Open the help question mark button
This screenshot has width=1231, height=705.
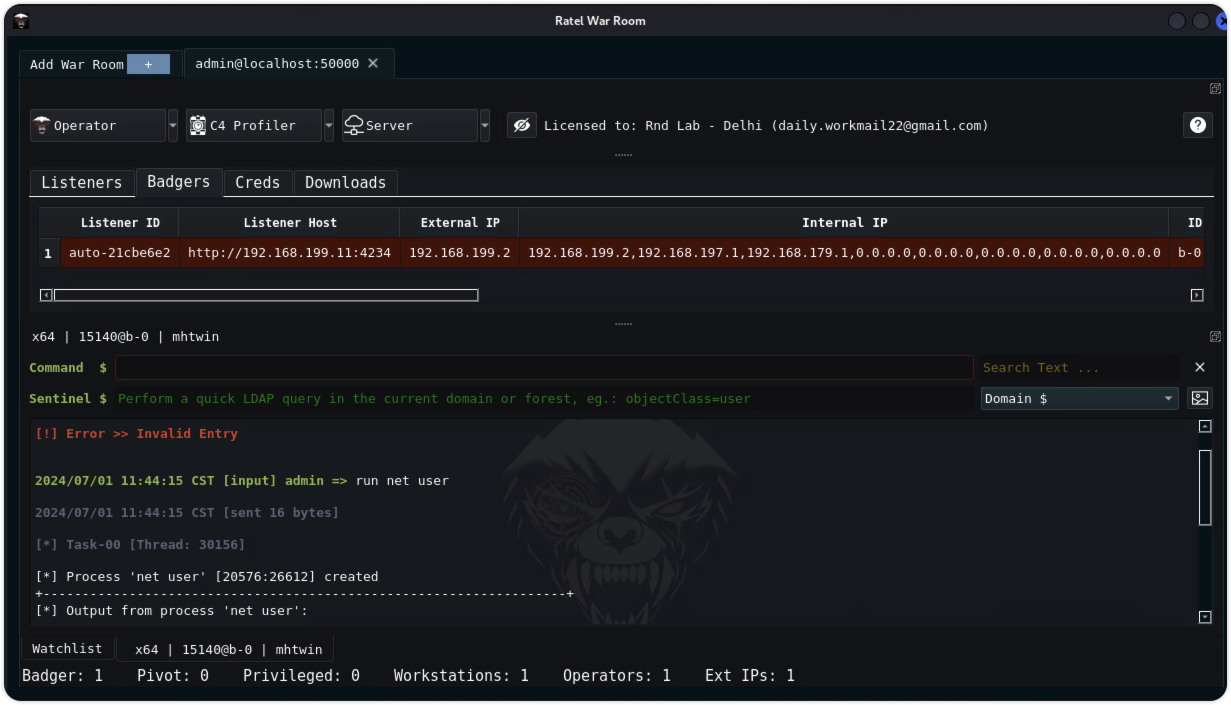tap(1197, 125)
